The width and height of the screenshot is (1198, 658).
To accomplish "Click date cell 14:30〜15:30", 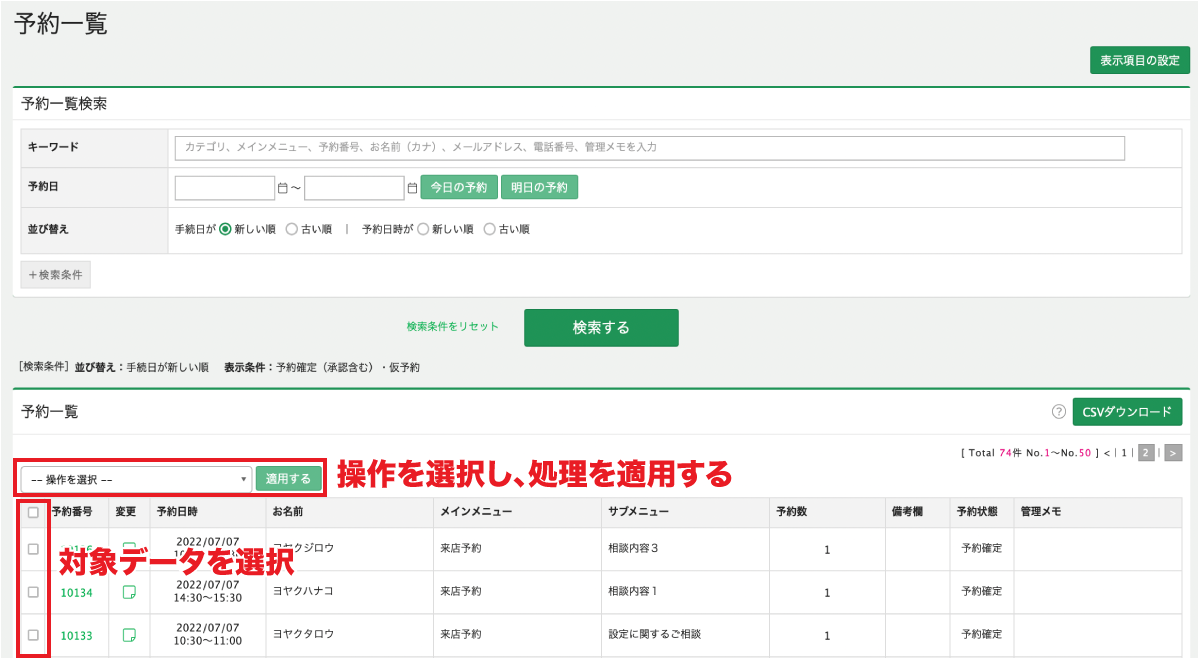I will (208, 598).
